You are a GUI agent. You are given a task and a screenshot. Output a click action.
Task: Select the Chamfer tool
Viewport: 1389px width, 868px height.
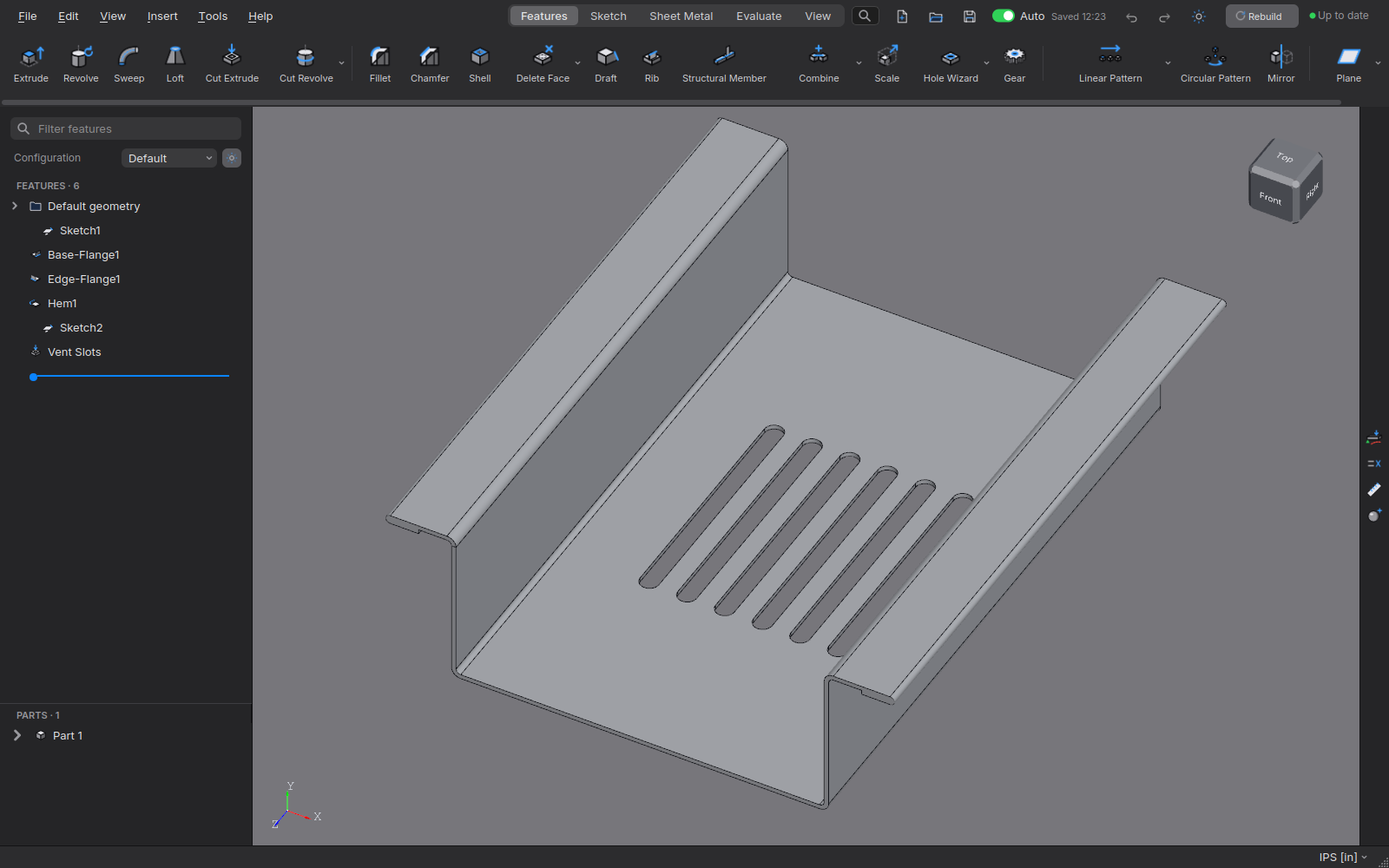coord(430,64)
